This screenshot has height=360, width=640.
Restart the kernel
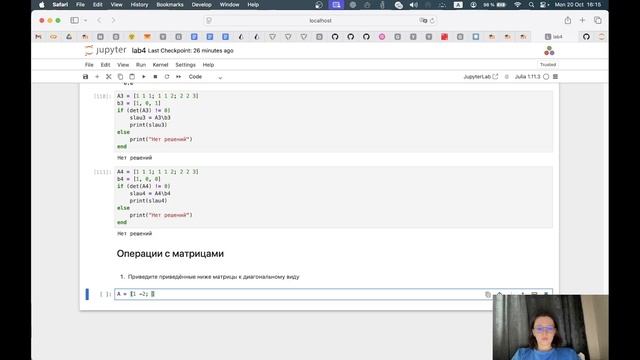(167, 77)
